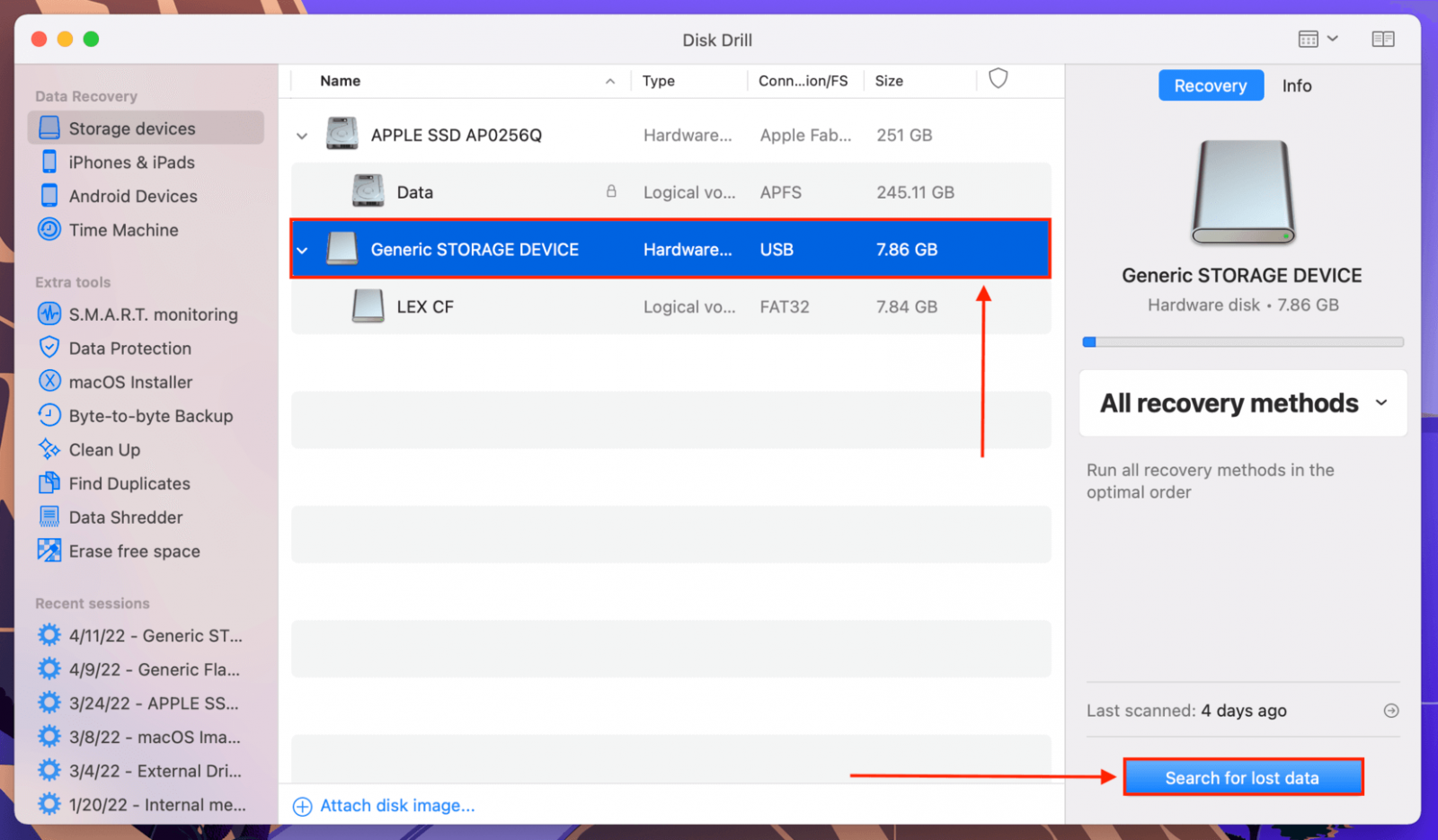The height and width of the screenshot is (840, 1438).
Task: Open Byte-to-byte Backup
Action: click(x=148, y=415)
